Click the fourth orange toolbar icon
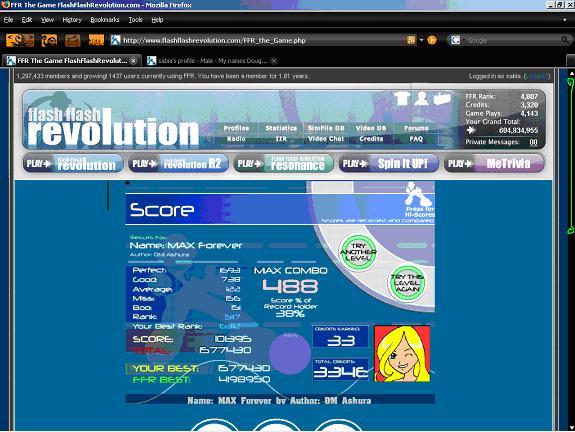 96,40
